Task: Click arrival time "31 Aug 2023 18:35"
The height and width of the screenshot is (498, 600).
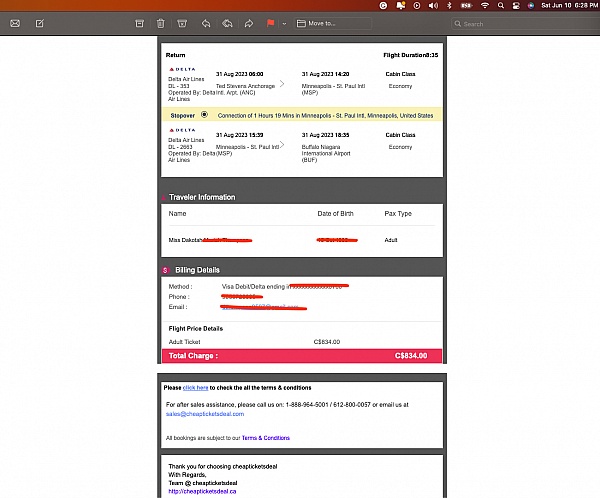Action: point(325,135)
